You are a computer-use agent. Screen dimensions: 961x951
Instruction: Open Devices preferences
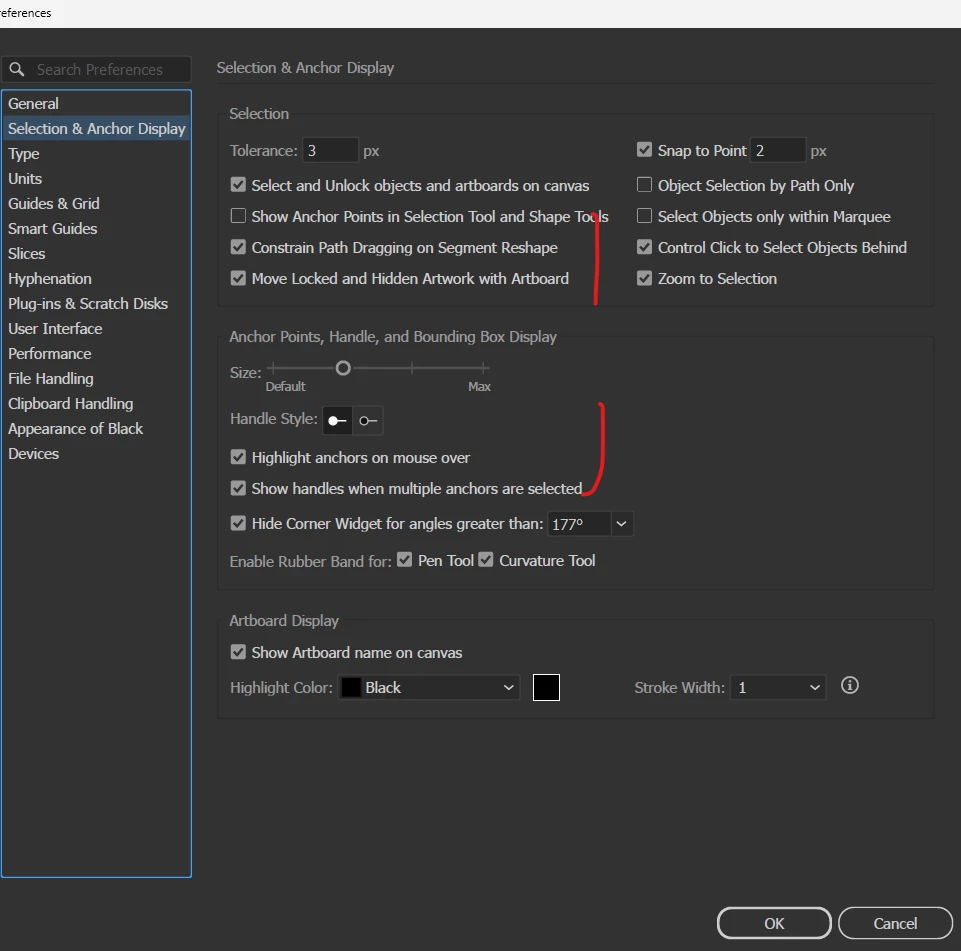[96, 454]
